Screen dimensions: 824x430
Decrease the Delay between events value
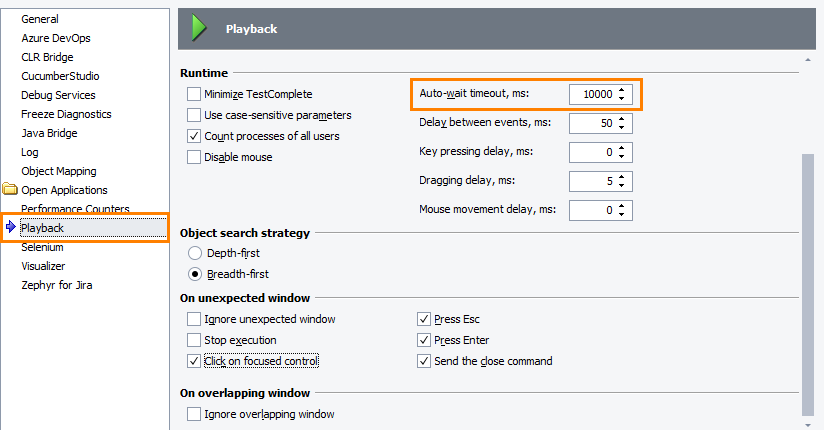pos(622,128)
